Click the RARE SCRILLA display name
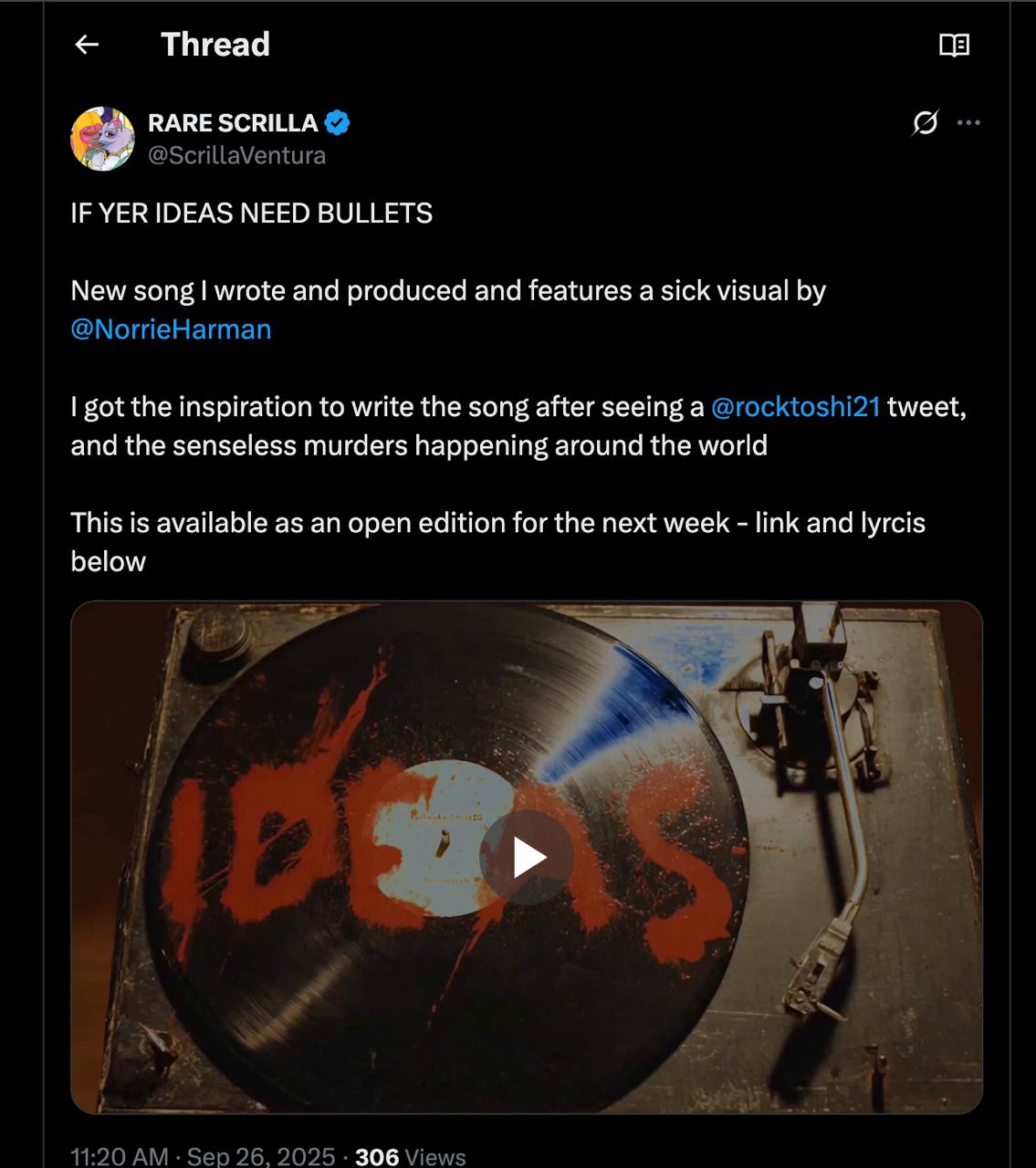 (x=233, y=122)
